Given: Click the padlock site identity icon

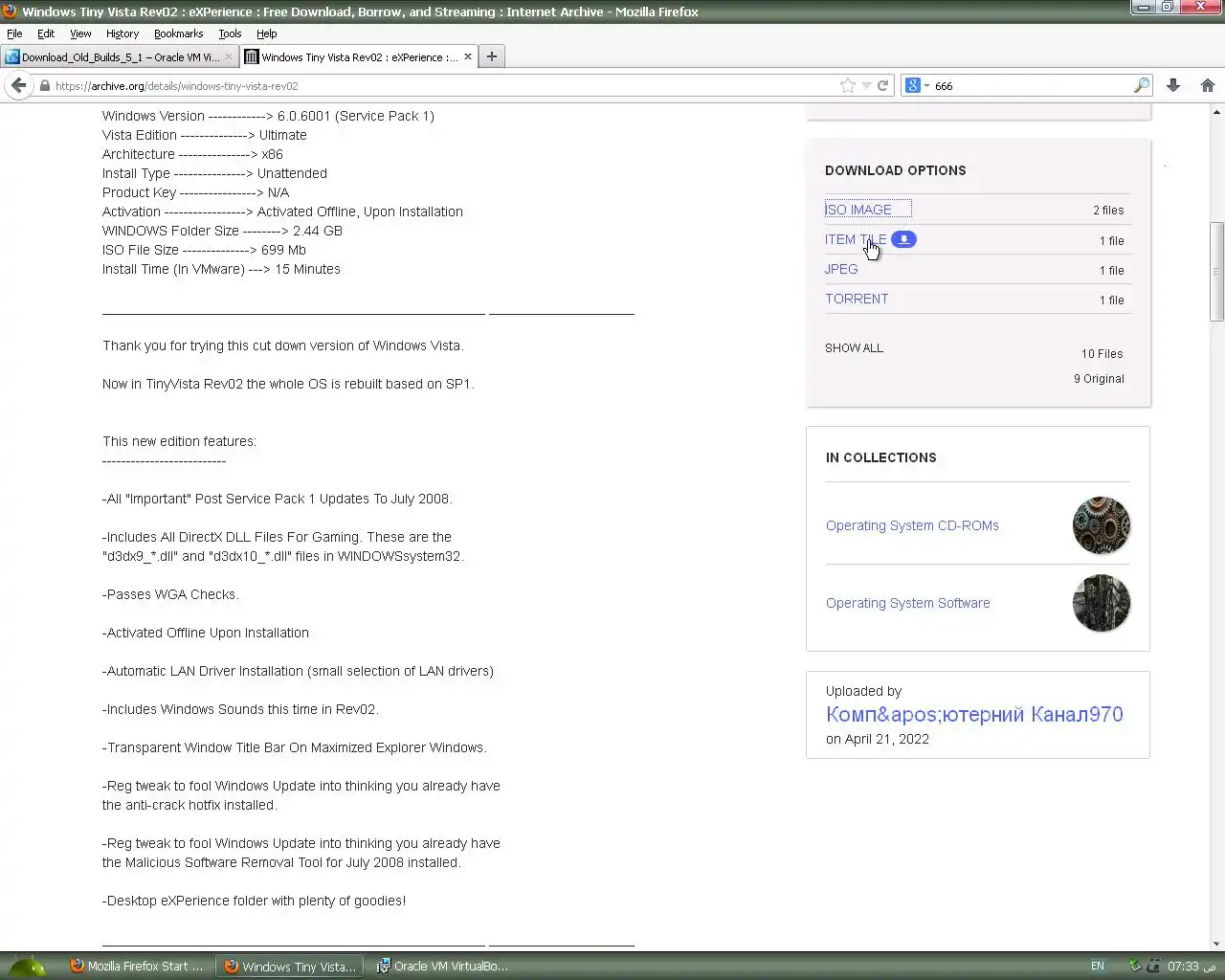Looking at the screenshot, I should (x=44, y=85).
